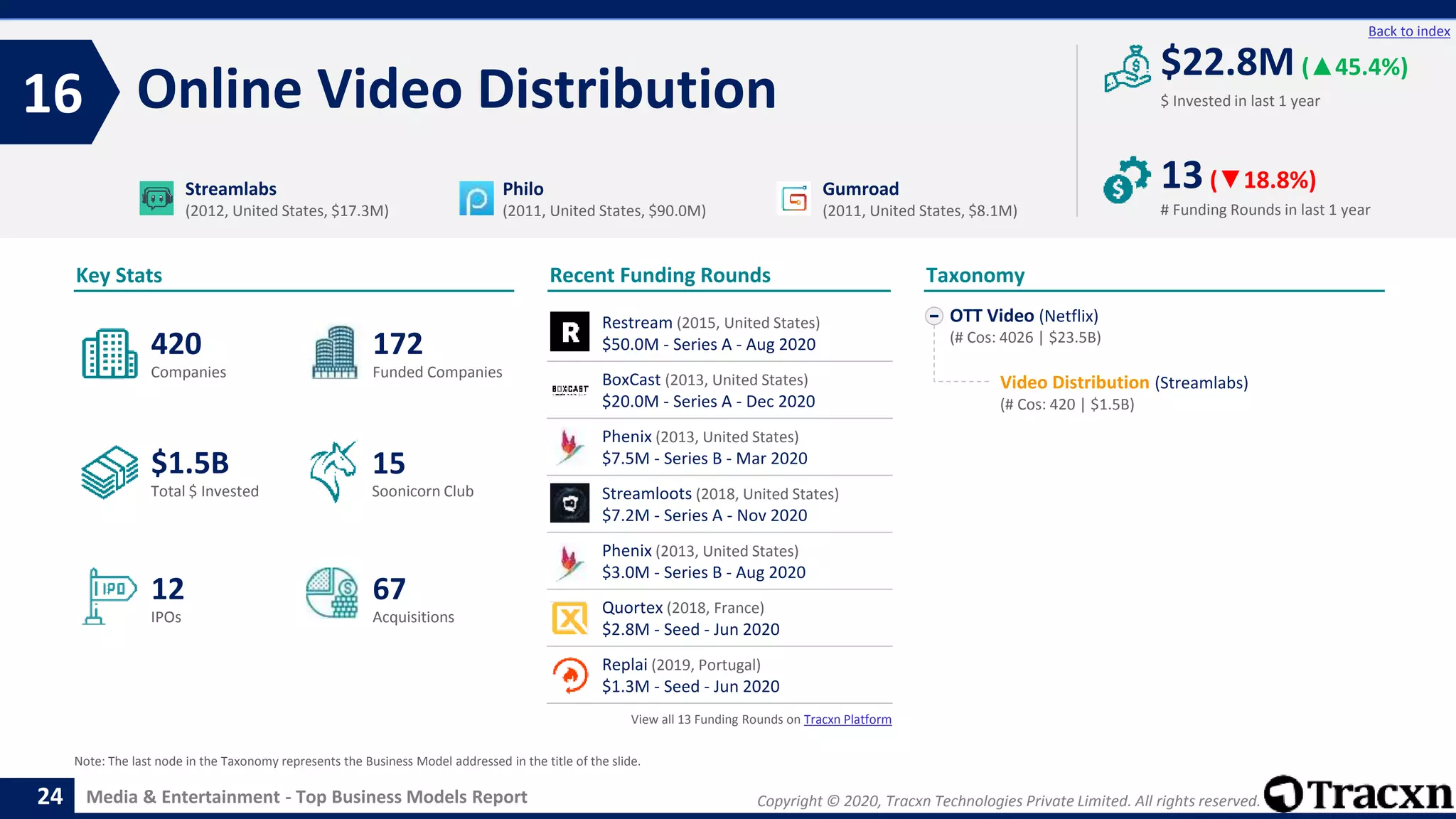
Task: Open the Tracxn Platform link
Action: 847,719
